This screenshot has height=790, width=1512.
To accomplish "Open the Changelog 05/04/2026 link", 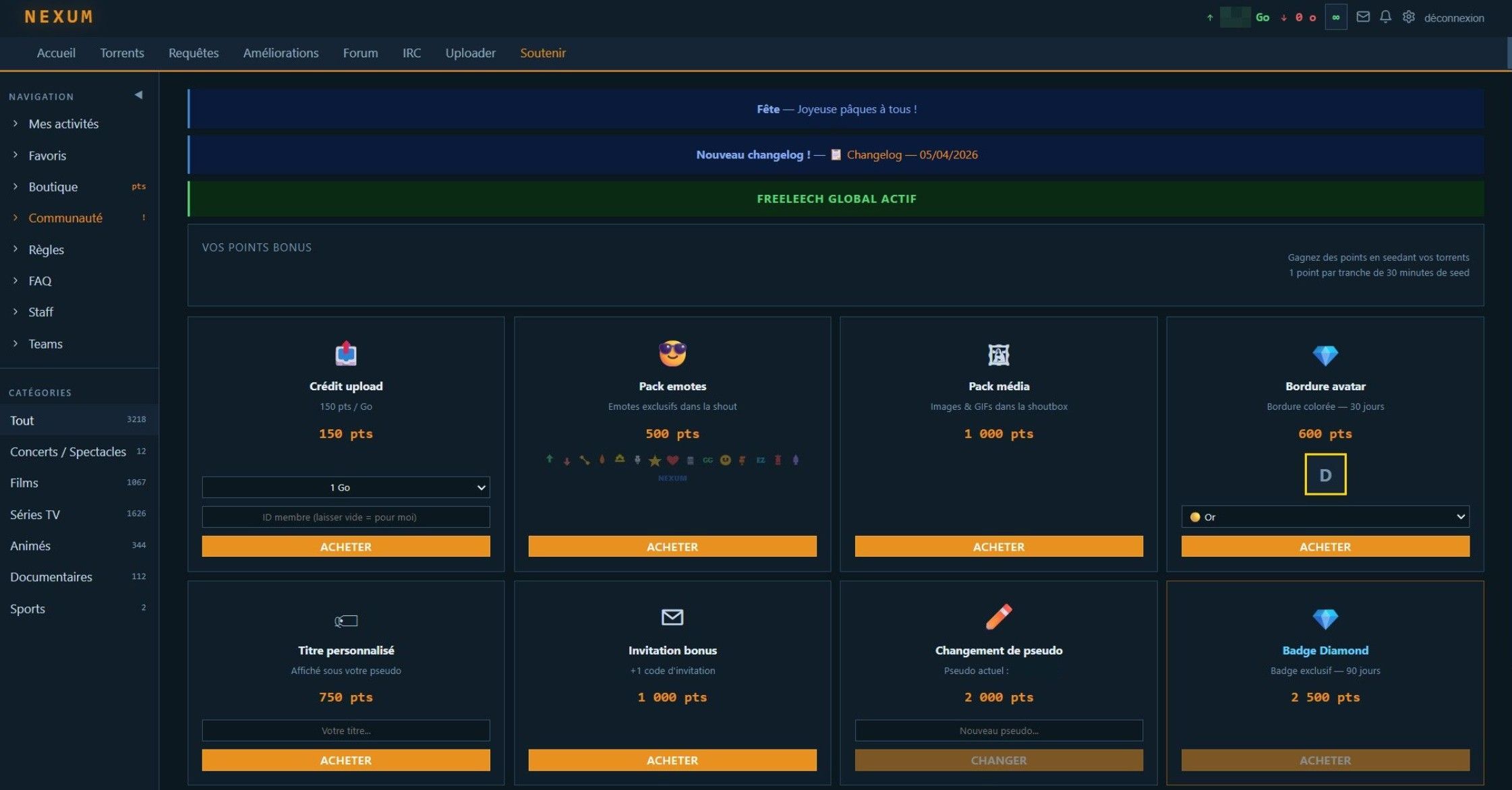I will pos(912,155).
